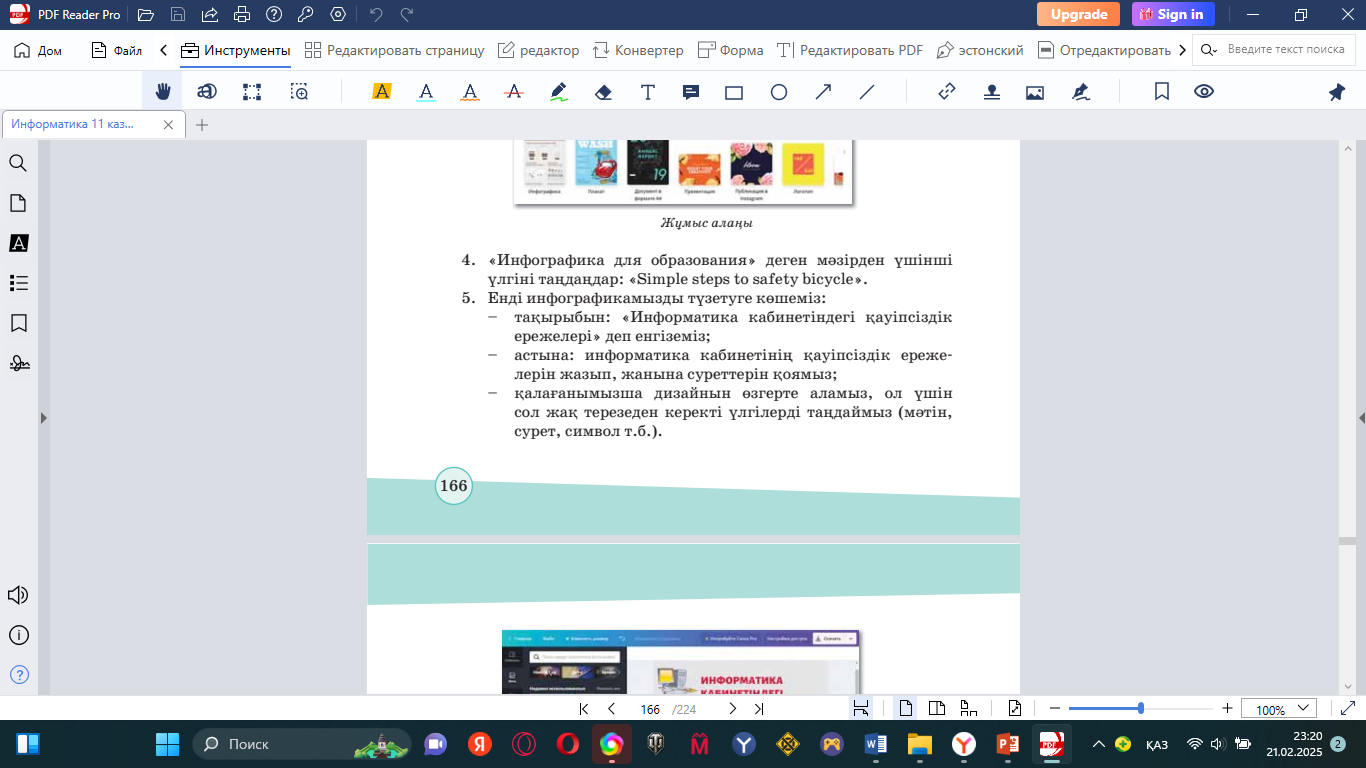Insert a comment note annotation
This screenshot has height=768, width=1366.
pyautogui.click(x=690, y=92)
